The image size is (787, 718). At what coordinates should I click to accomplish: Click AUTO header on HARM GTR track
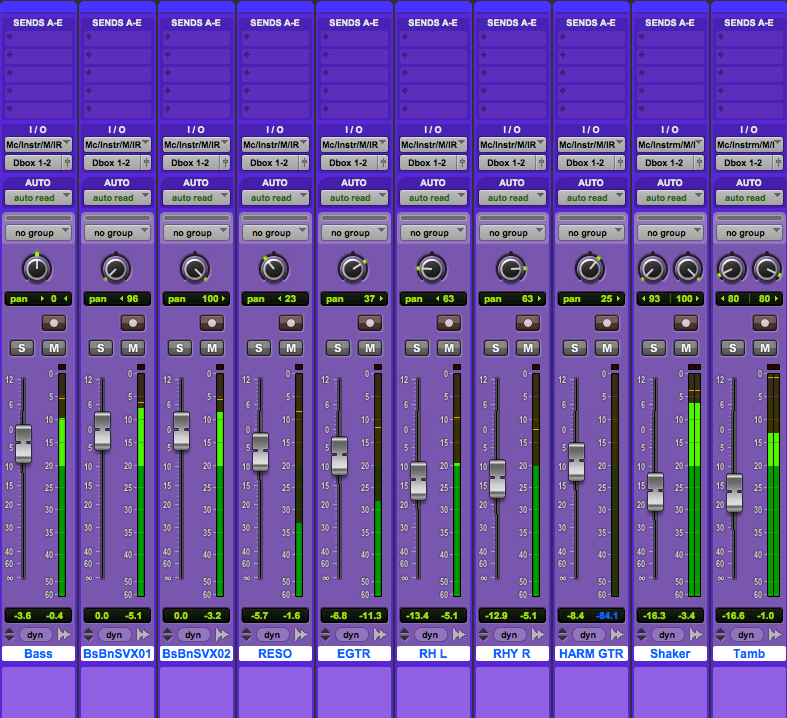click(591, 183)
